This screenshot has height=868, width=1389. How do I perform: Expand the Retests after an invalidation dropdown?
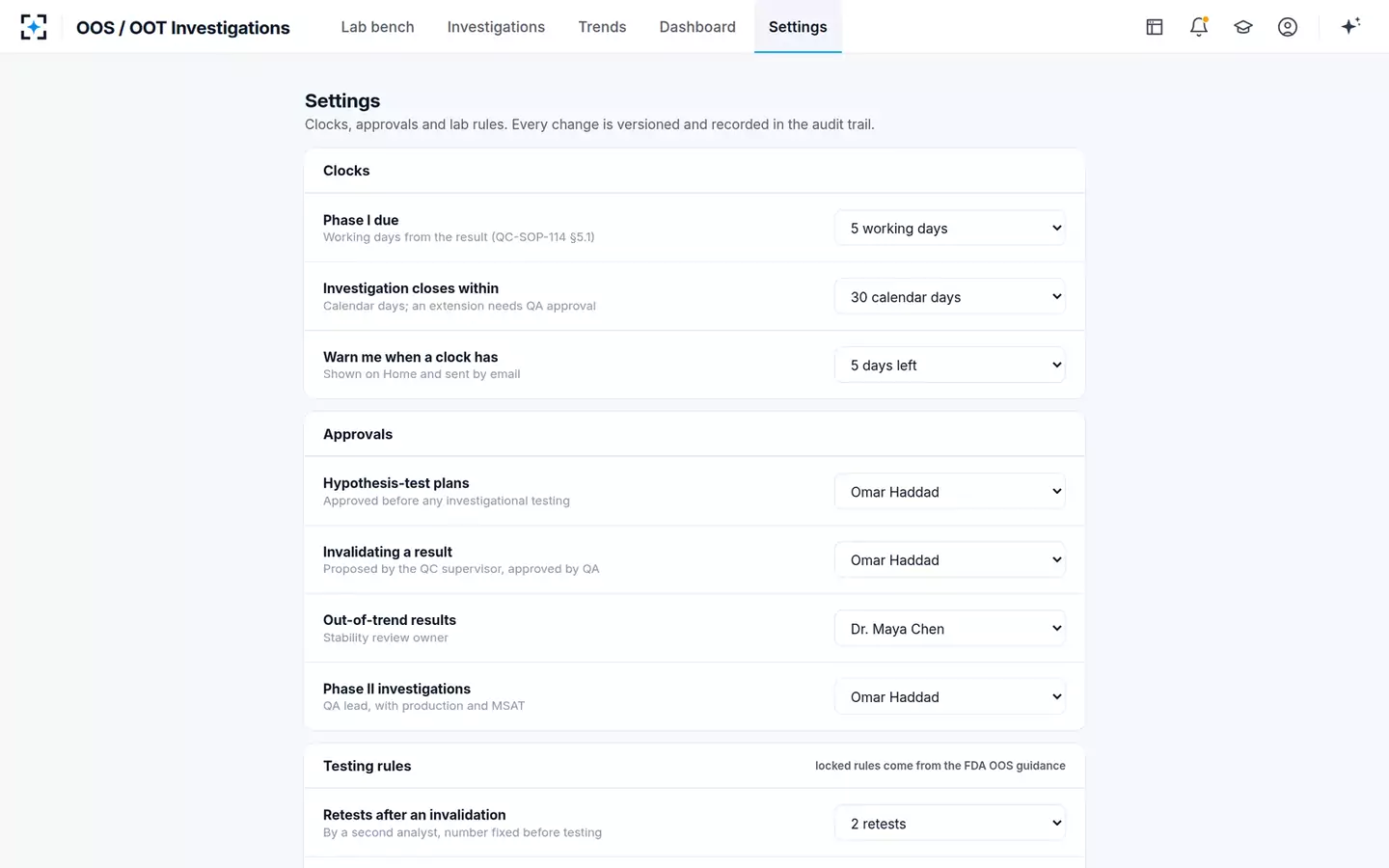pos(950,824)
